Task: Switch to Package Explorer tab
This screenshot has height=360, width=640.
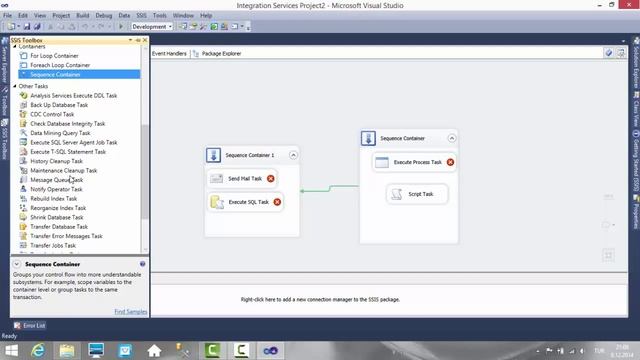Action: 217,53
